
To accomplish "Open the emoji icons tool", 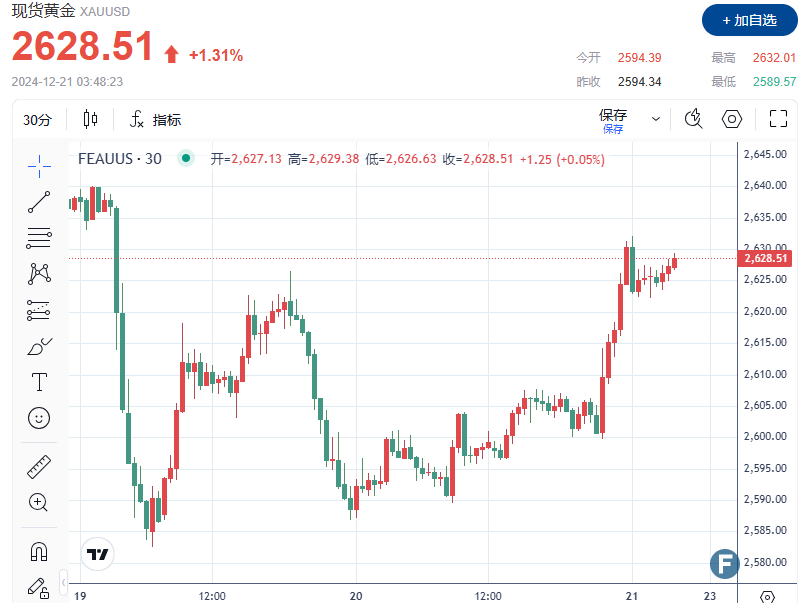I will point(39,418).
